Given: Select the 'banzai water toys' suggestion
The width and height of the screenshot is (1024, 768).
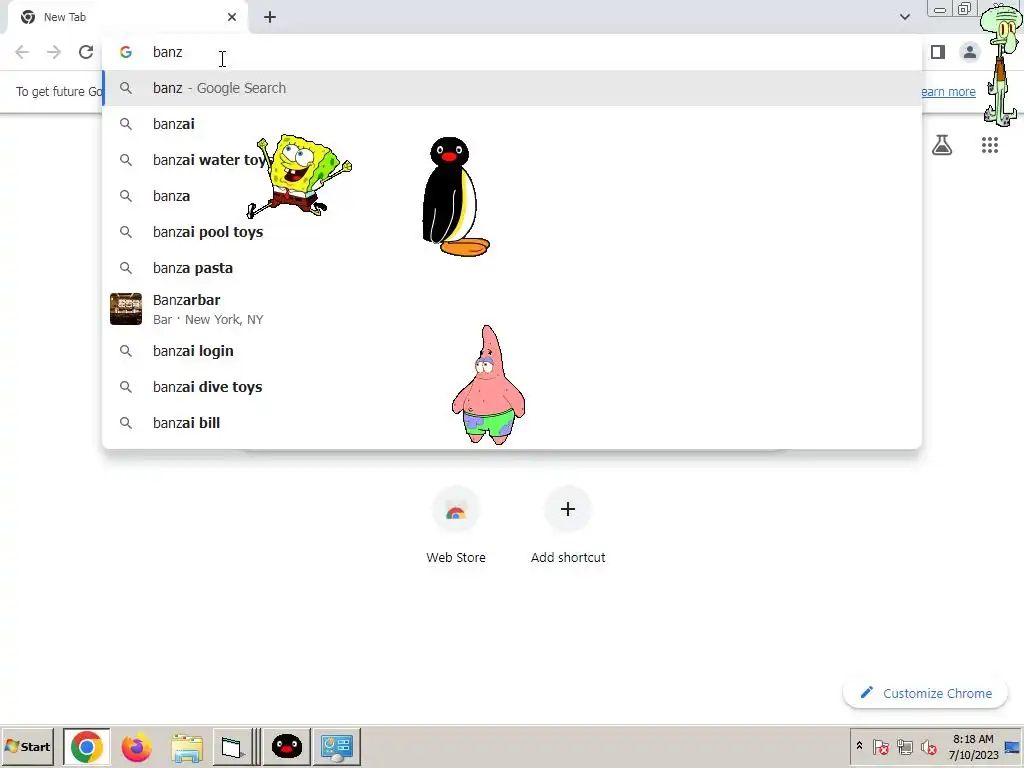Looking at the screenshot, I should click(512, 160).
